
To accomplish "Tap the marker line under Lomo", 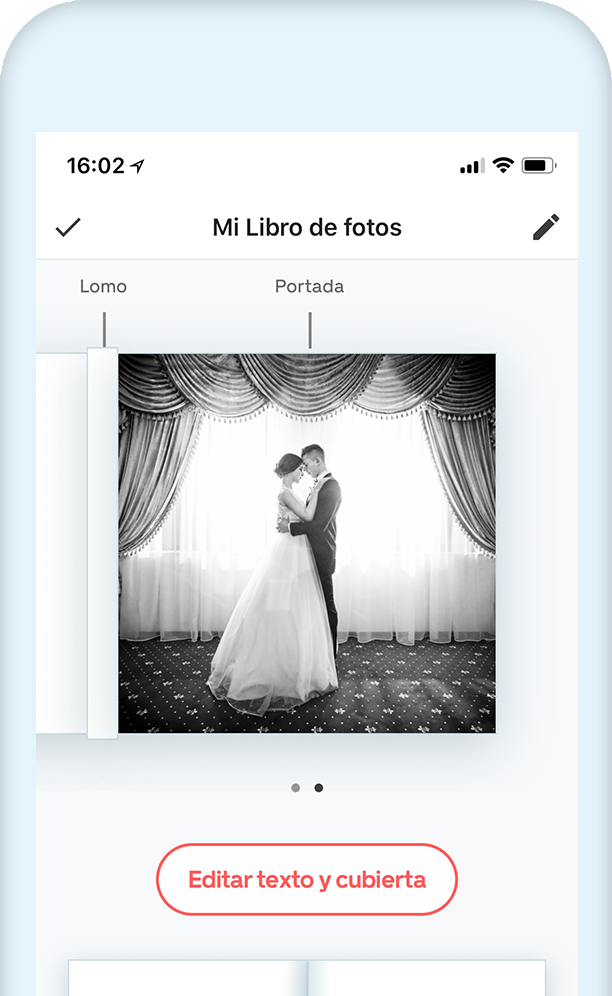I will coord(104,330).
